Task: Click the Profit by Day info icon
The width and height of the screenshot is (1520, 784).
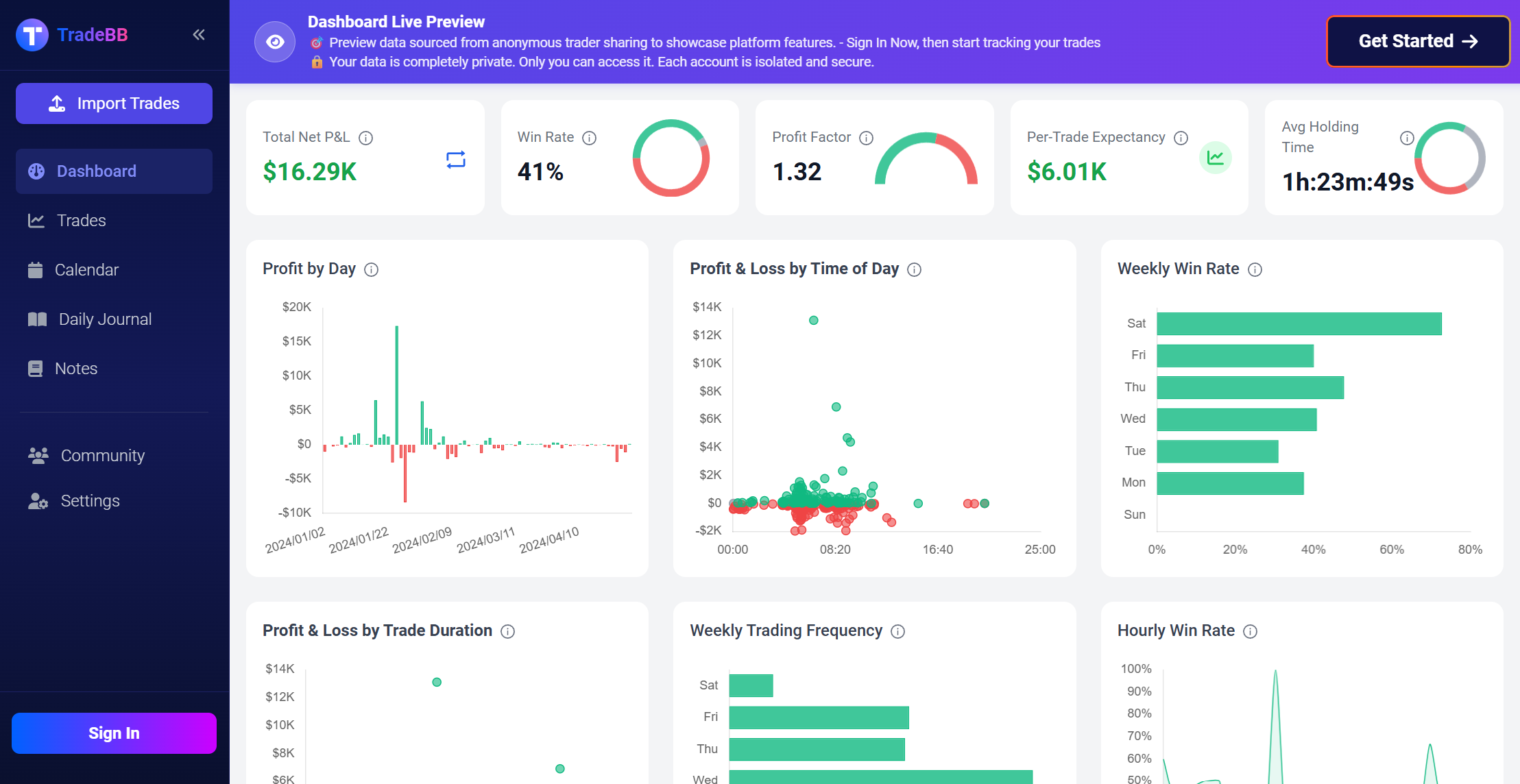Action: (x=371, y=269)
